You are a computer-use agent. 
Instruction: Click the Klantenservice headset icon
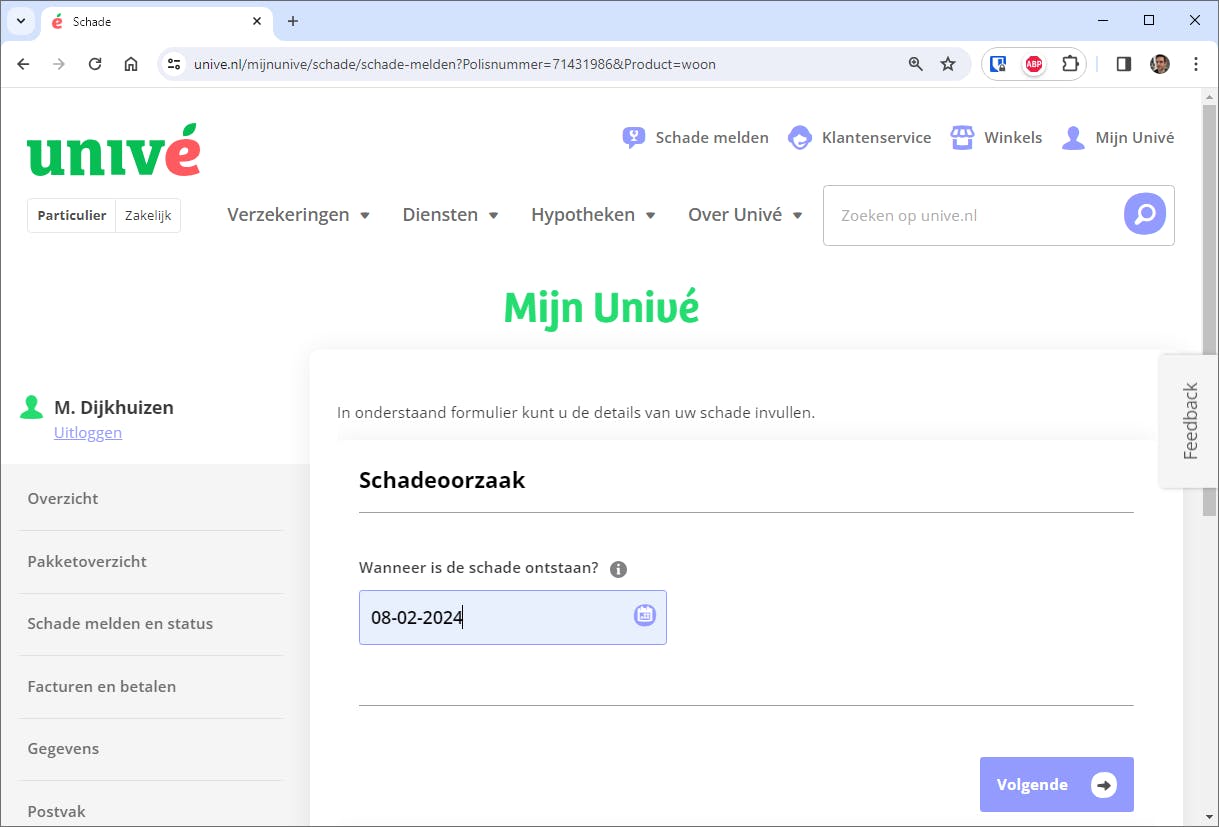(799, 137)
